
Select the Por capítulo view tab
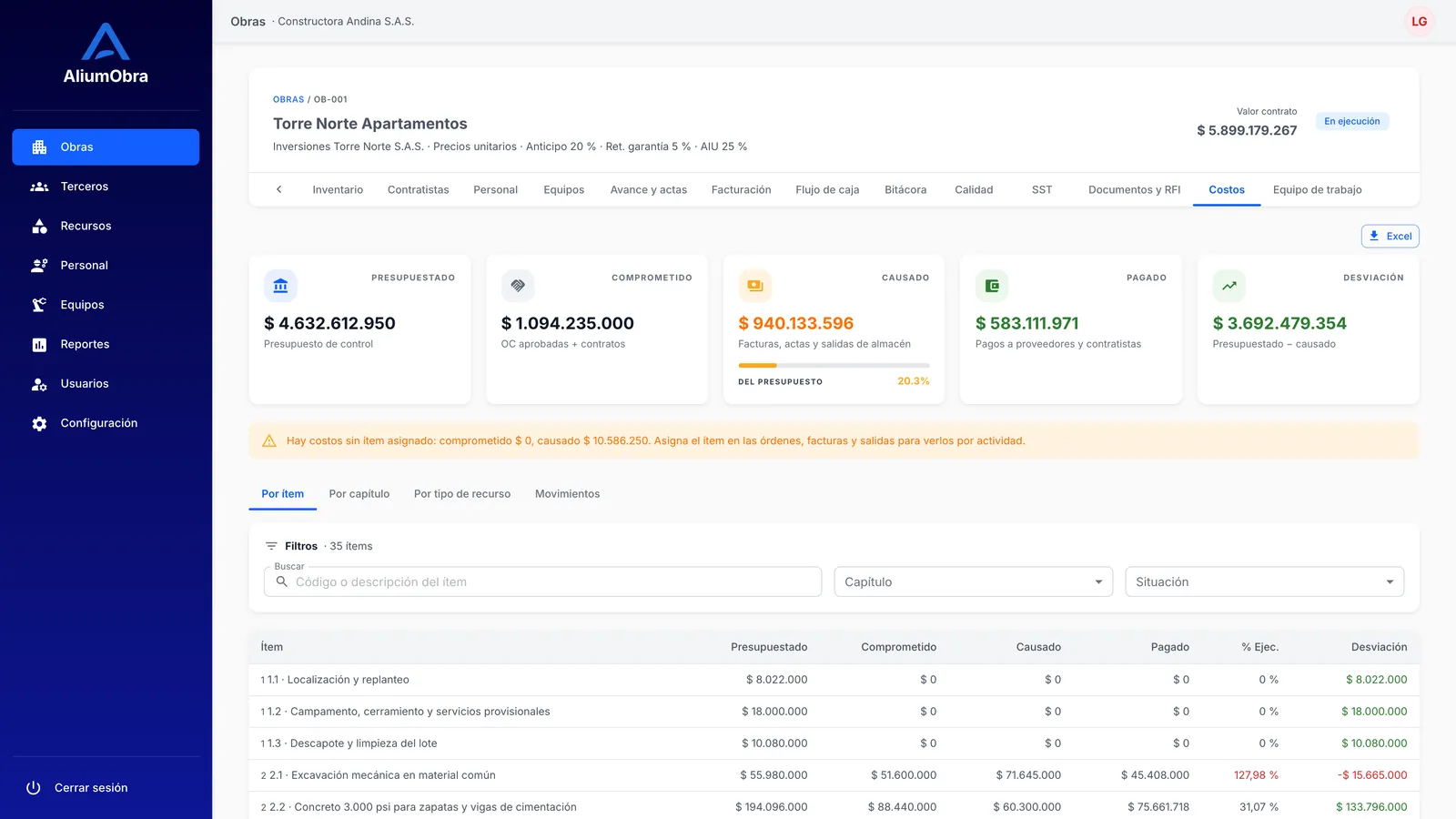click(x=359, y=494)
